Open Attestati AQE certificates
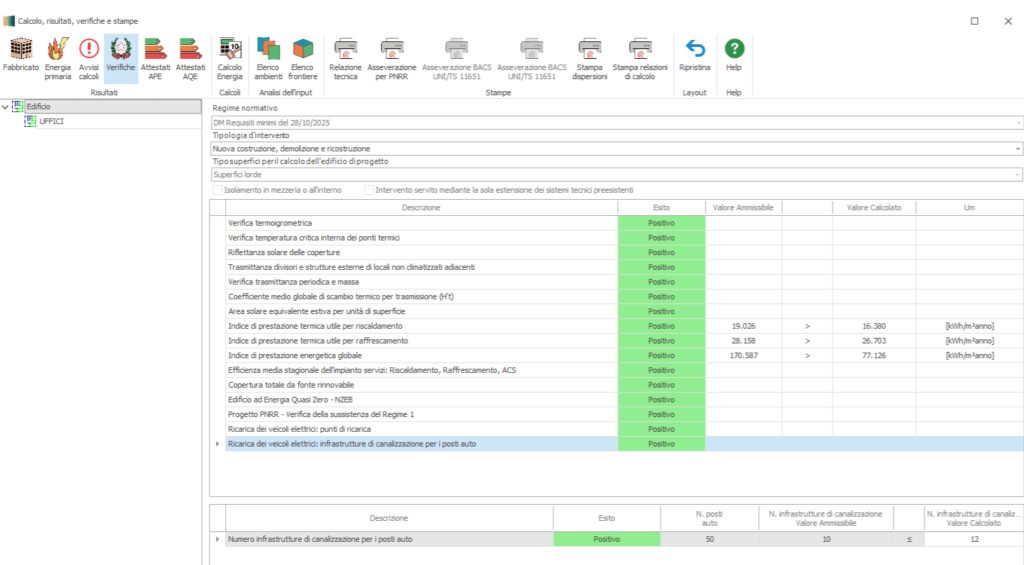1024x565 pixels. pyautogui.click(x=190, y=50)
